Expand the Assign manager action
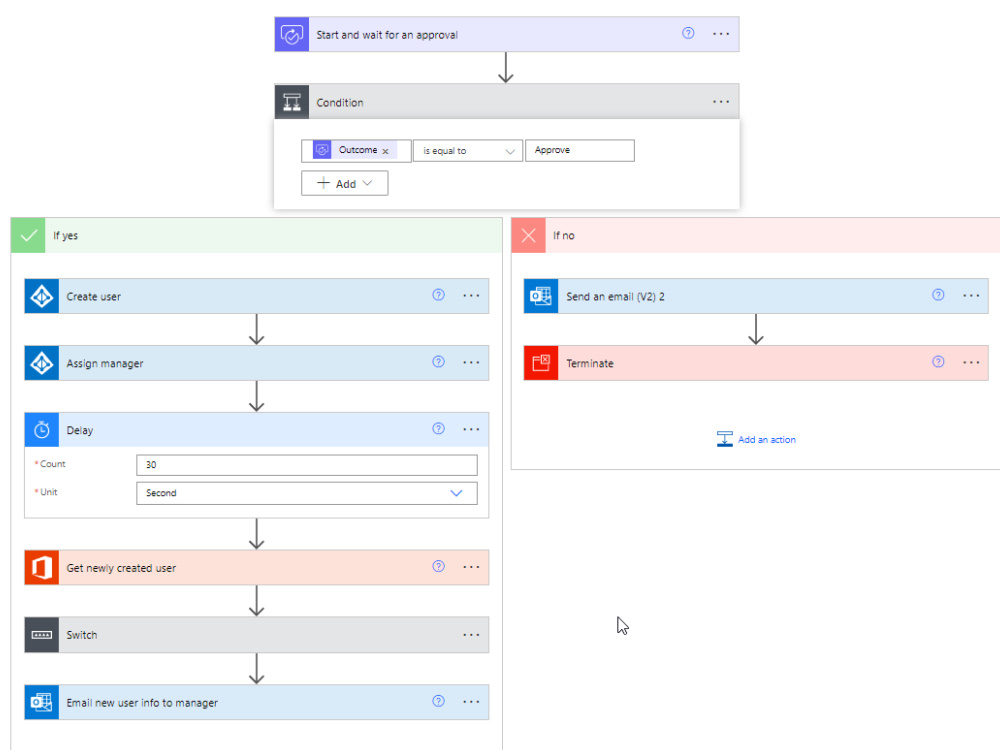This screenshot has width=1000, height=750. [x=256, y=363]
